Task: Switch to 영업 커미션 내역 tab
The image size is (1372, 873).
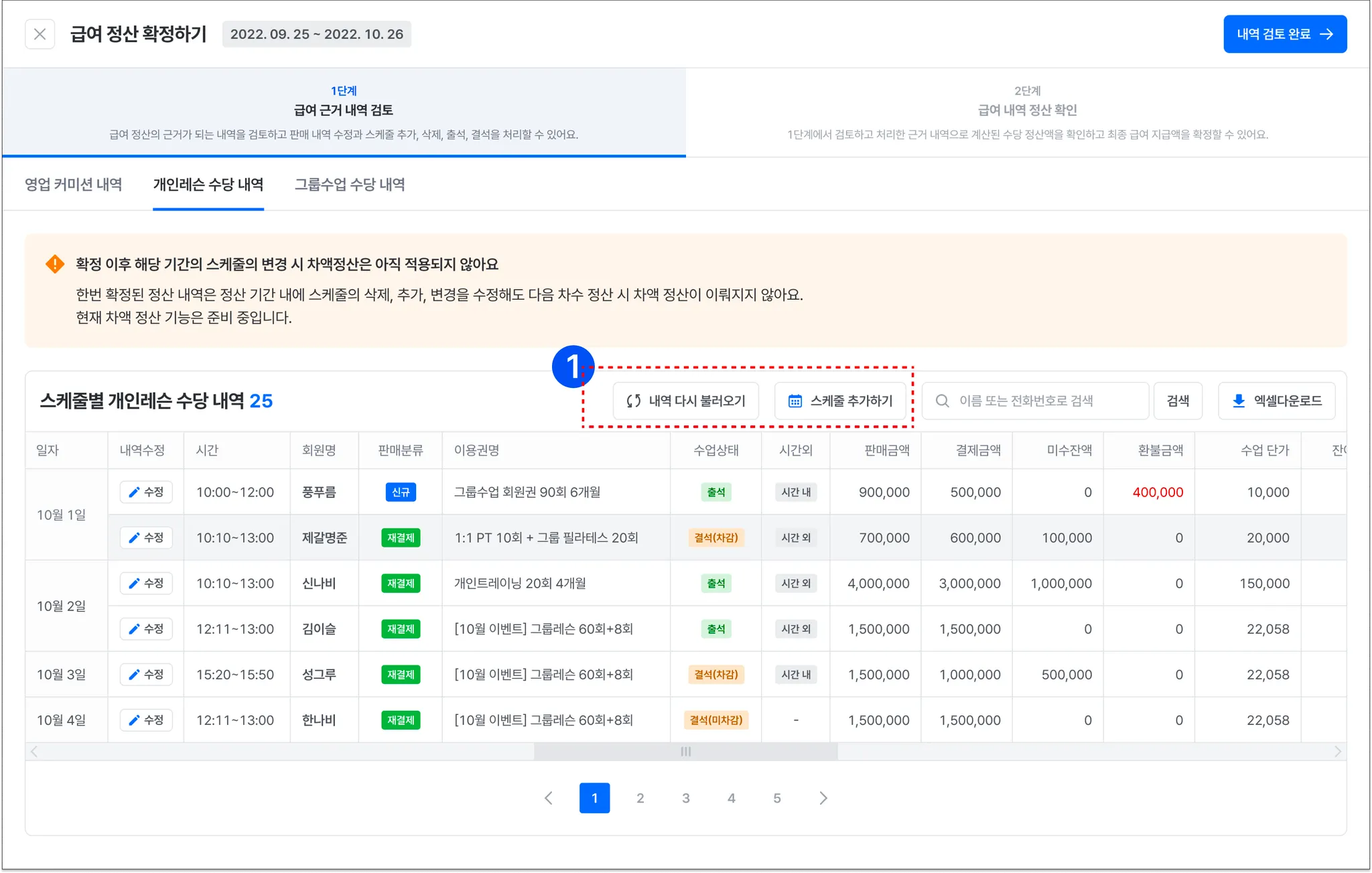Action: pyautogui.click(x=74, y=184)
